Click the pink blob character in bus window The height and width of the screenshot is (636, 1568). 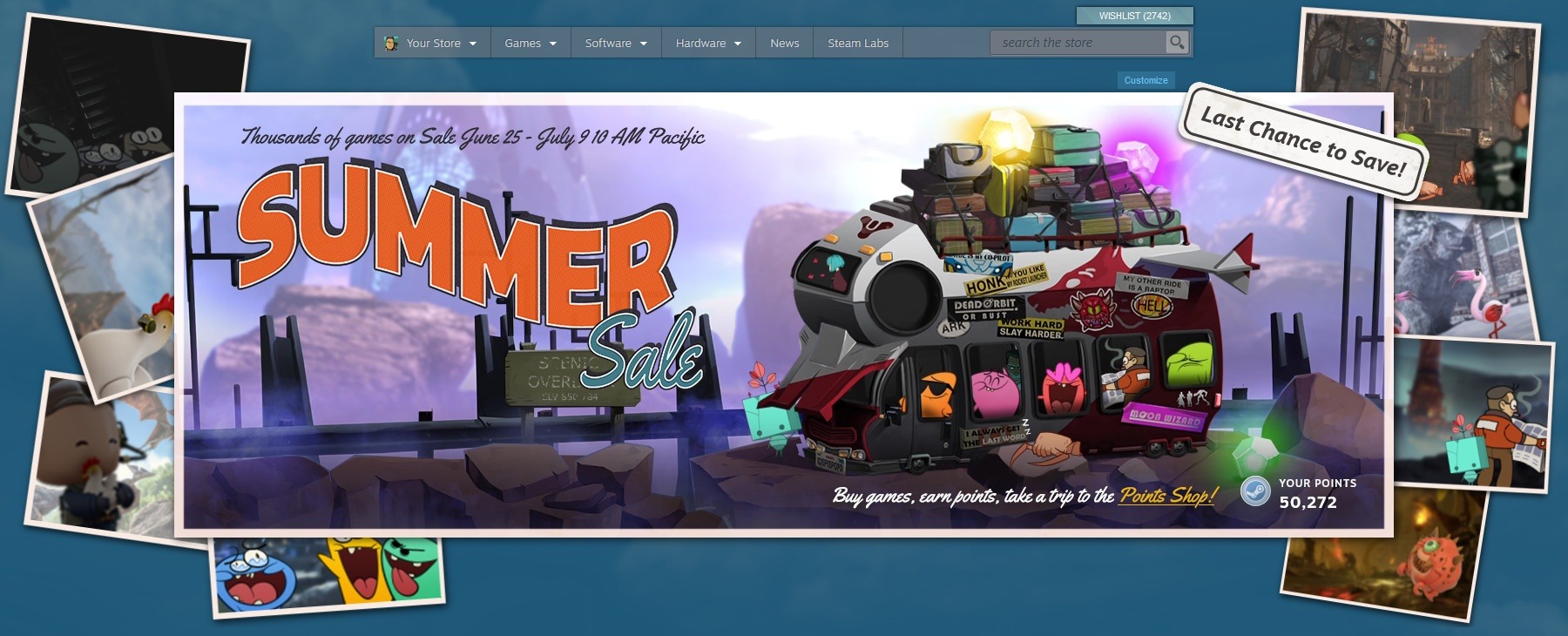tap(996, 391)
